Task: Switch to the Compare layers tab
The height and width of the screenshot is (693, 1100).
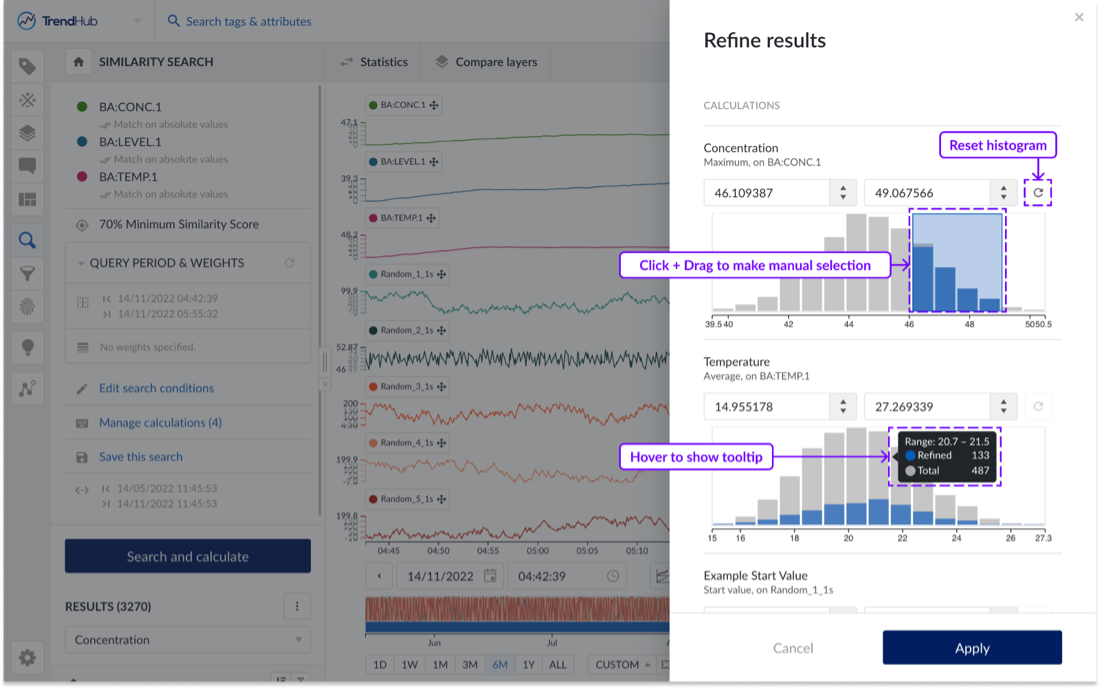Action: coord(486,62)
